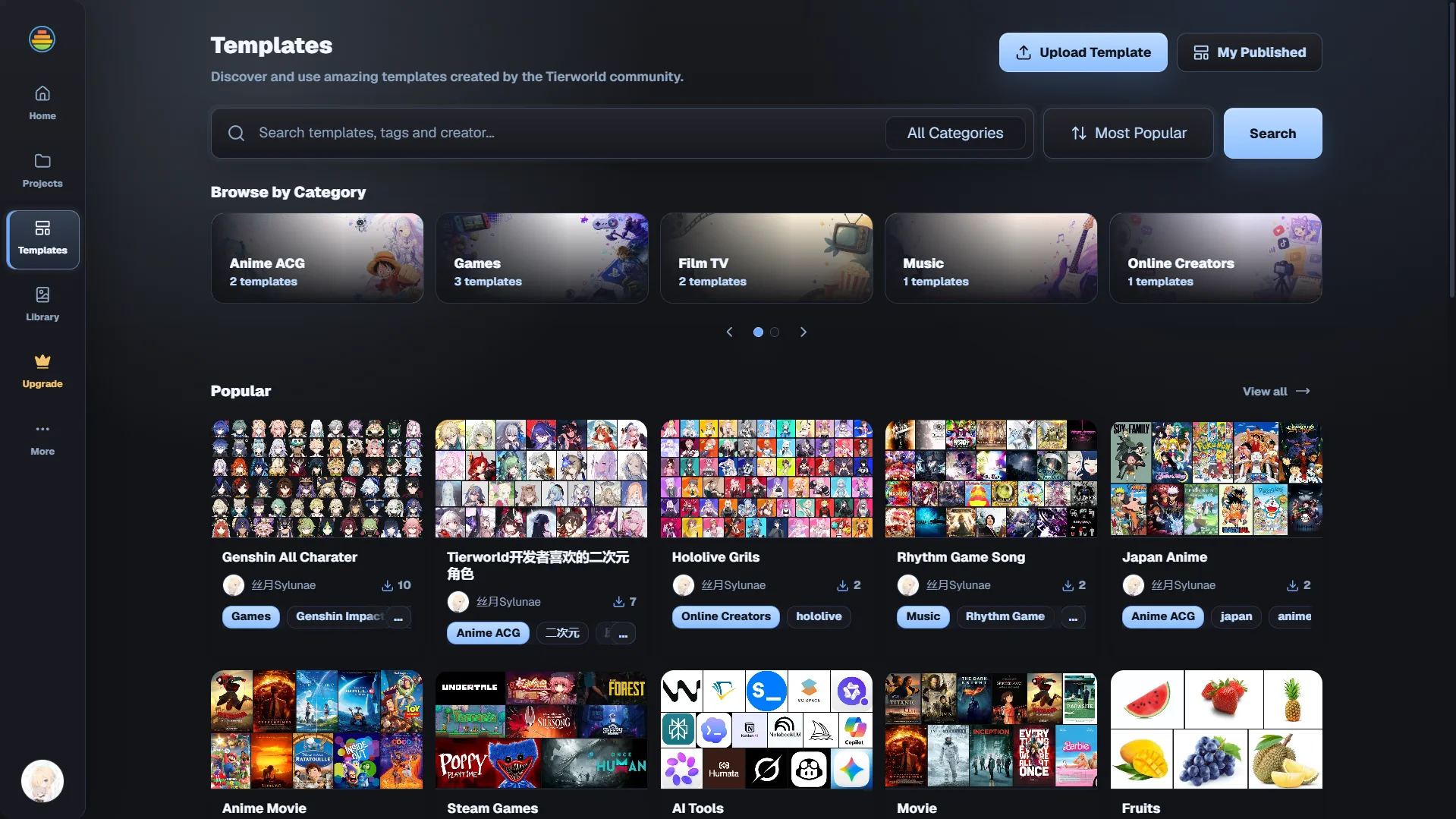This screenshot has height=819, width=1456.
Task: Open creator avatar on Rhythm Game Song
Action: pyautogui.click(x=908, y=585)
